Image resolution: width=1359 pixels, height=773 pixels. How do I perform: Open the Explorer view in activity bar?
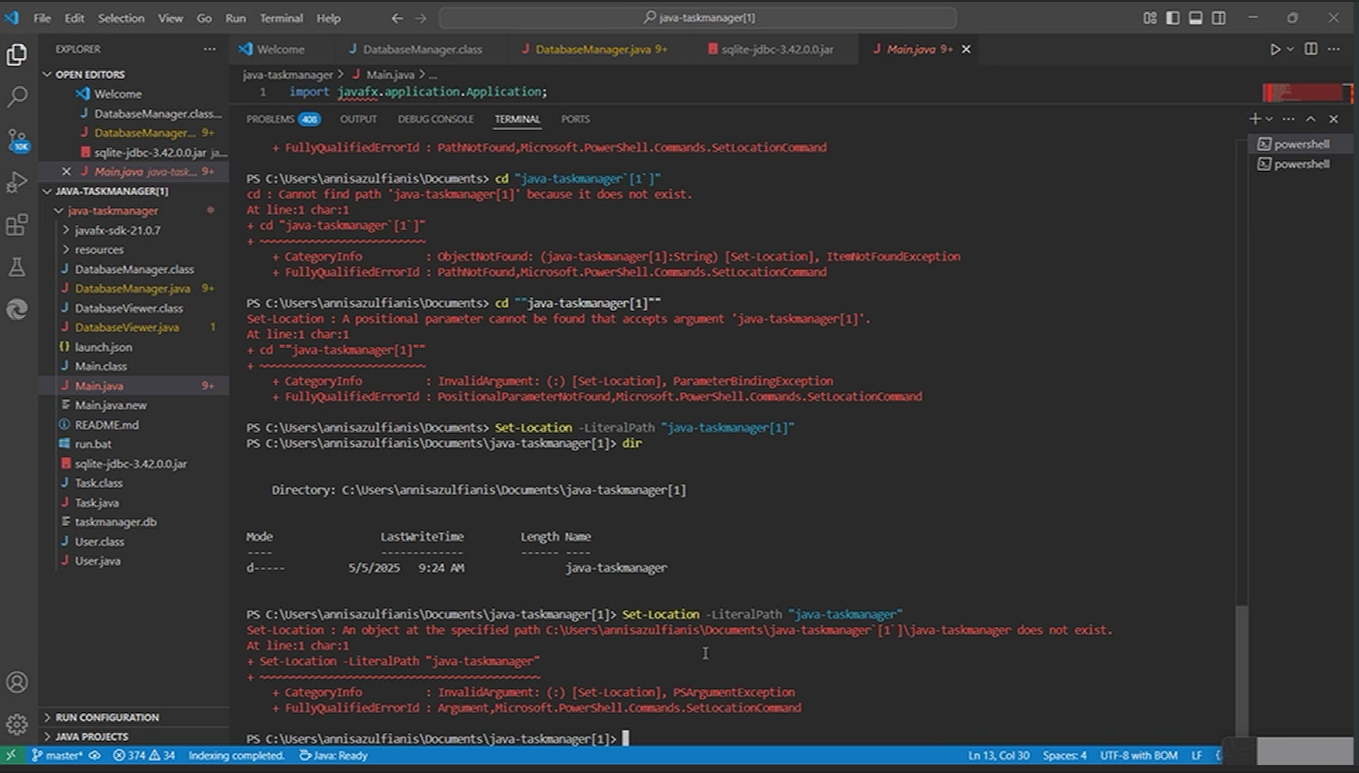pyautogui.click(x=17, y=55)
